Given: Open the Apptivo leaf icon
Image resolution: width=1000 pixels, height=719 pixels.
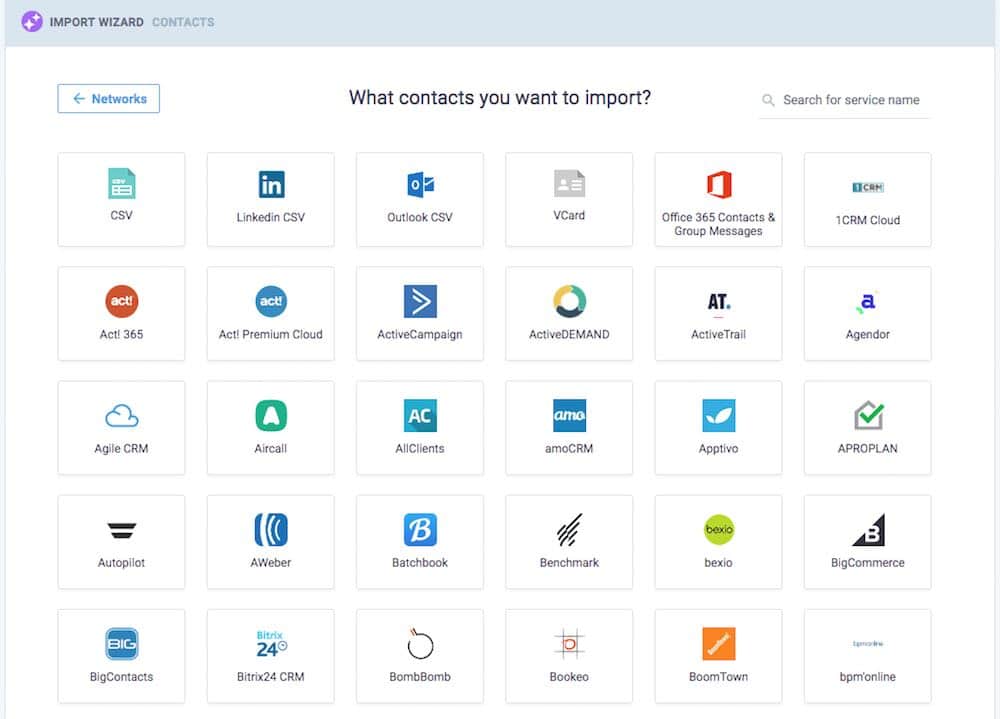Looking at the screenshot, I should [719, 415].
